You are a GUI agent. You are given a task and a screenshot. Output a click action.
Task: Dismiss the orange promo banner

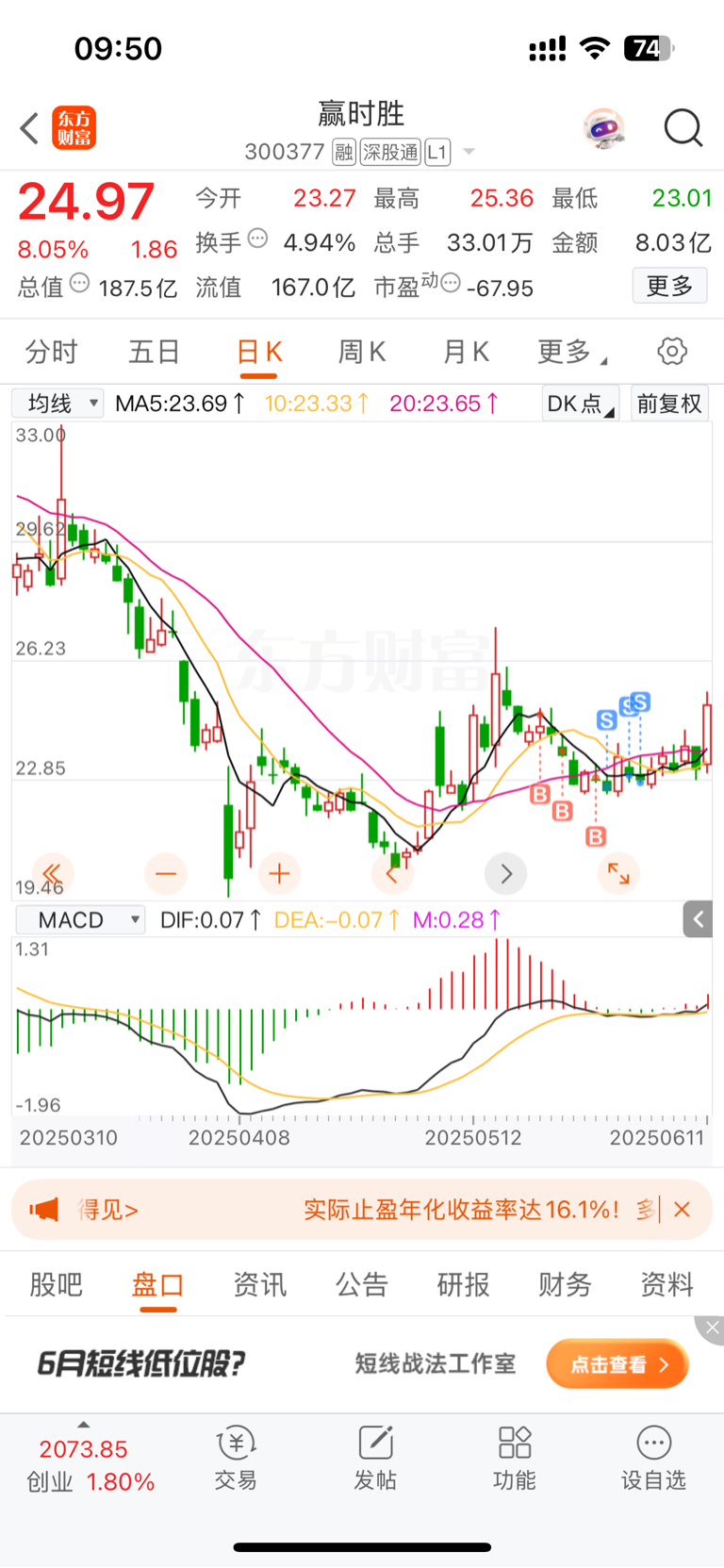pyautogui.click(x=683, y=1210)
